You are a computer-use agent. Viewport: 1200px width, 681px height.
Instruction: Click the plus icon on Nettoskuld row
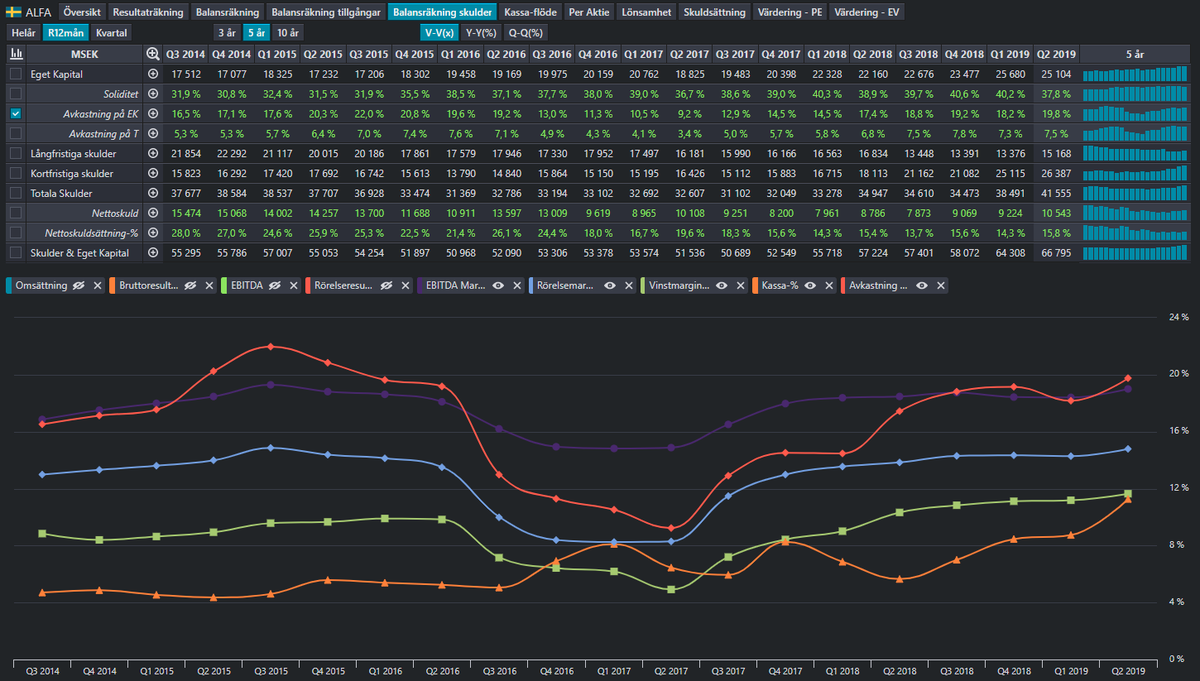153,212
